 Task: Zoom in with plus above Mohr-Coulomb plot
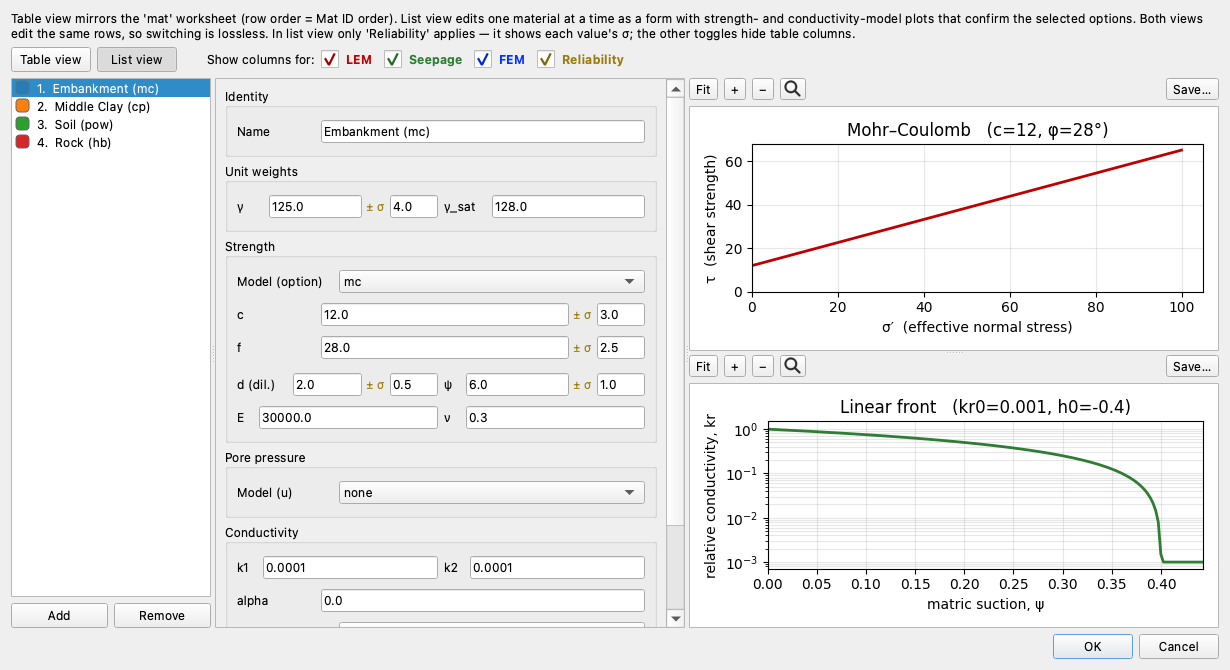click(x=734, y=89)
